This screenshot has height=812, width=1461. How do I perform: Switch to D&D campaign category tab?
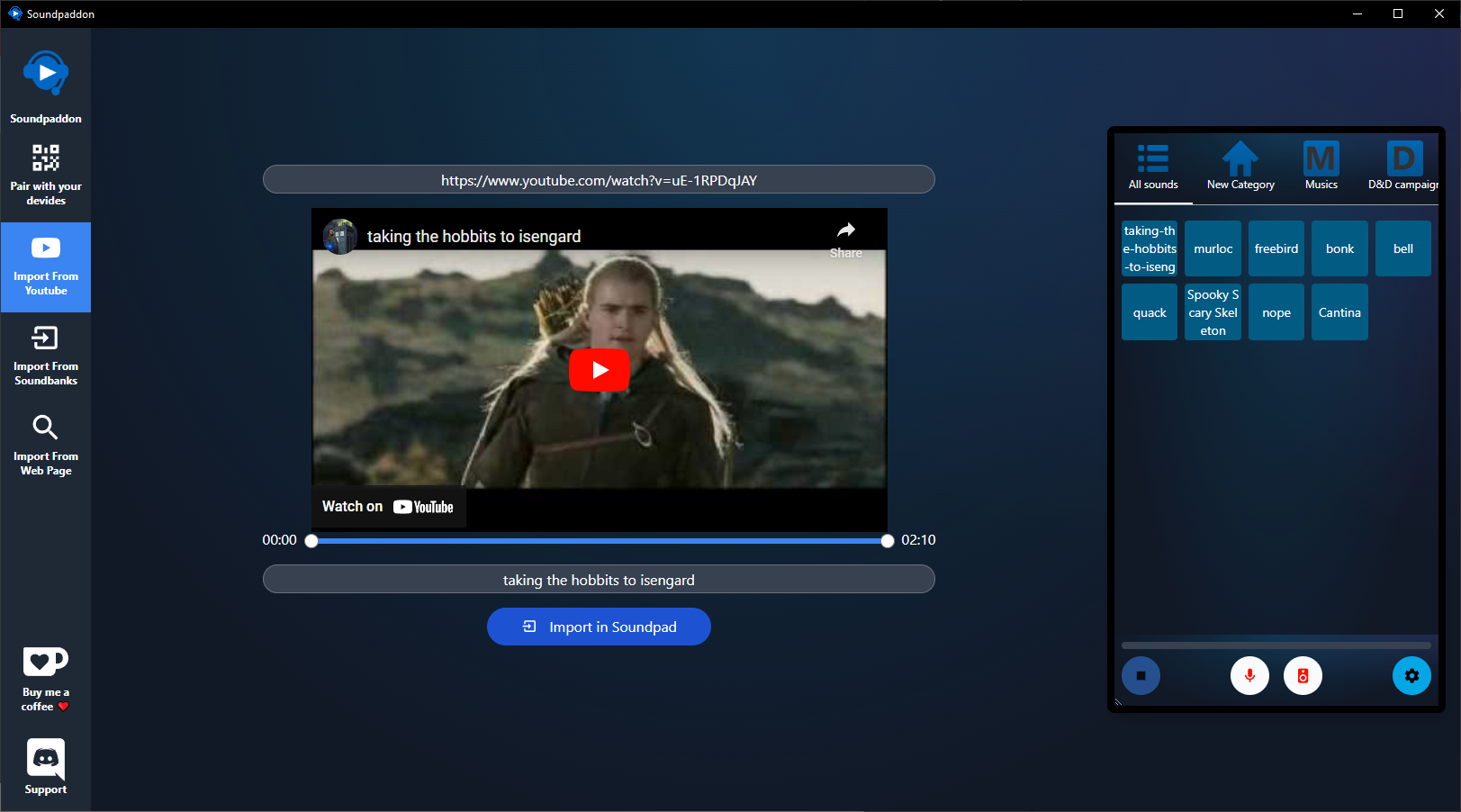tap(1402, 167)
